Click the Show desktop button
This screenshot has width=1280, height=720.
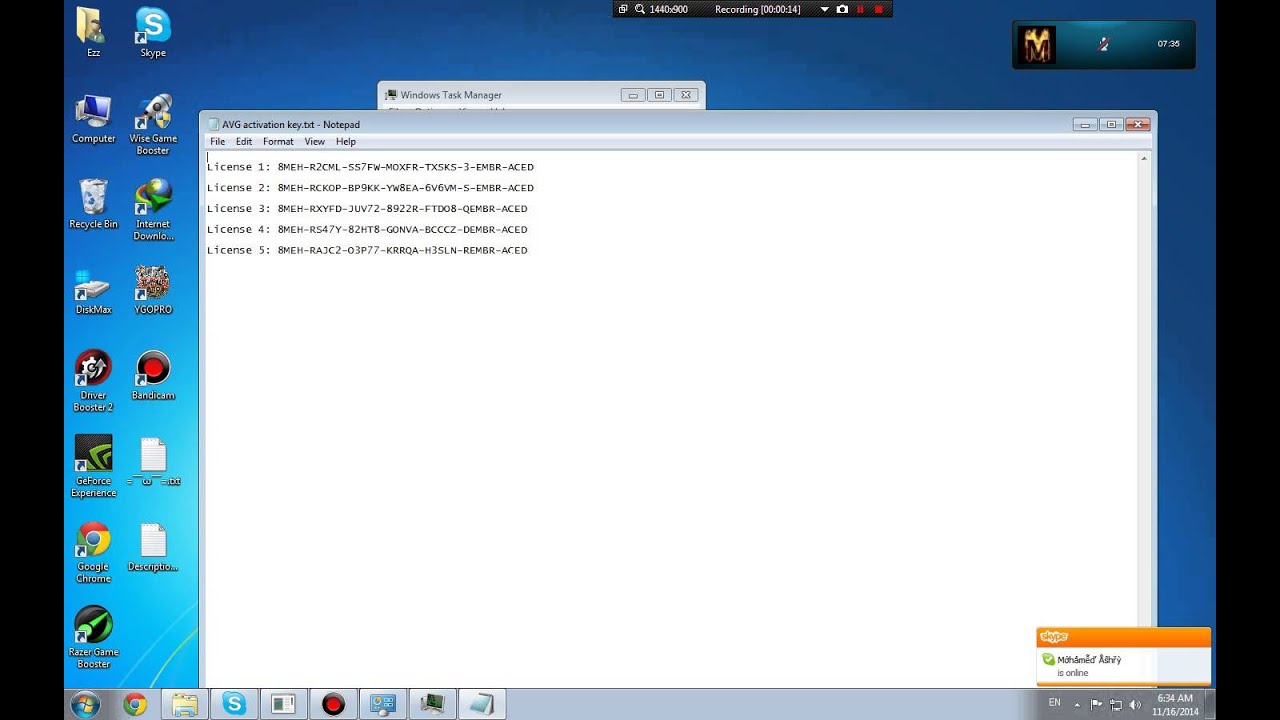click(1210, 704)
